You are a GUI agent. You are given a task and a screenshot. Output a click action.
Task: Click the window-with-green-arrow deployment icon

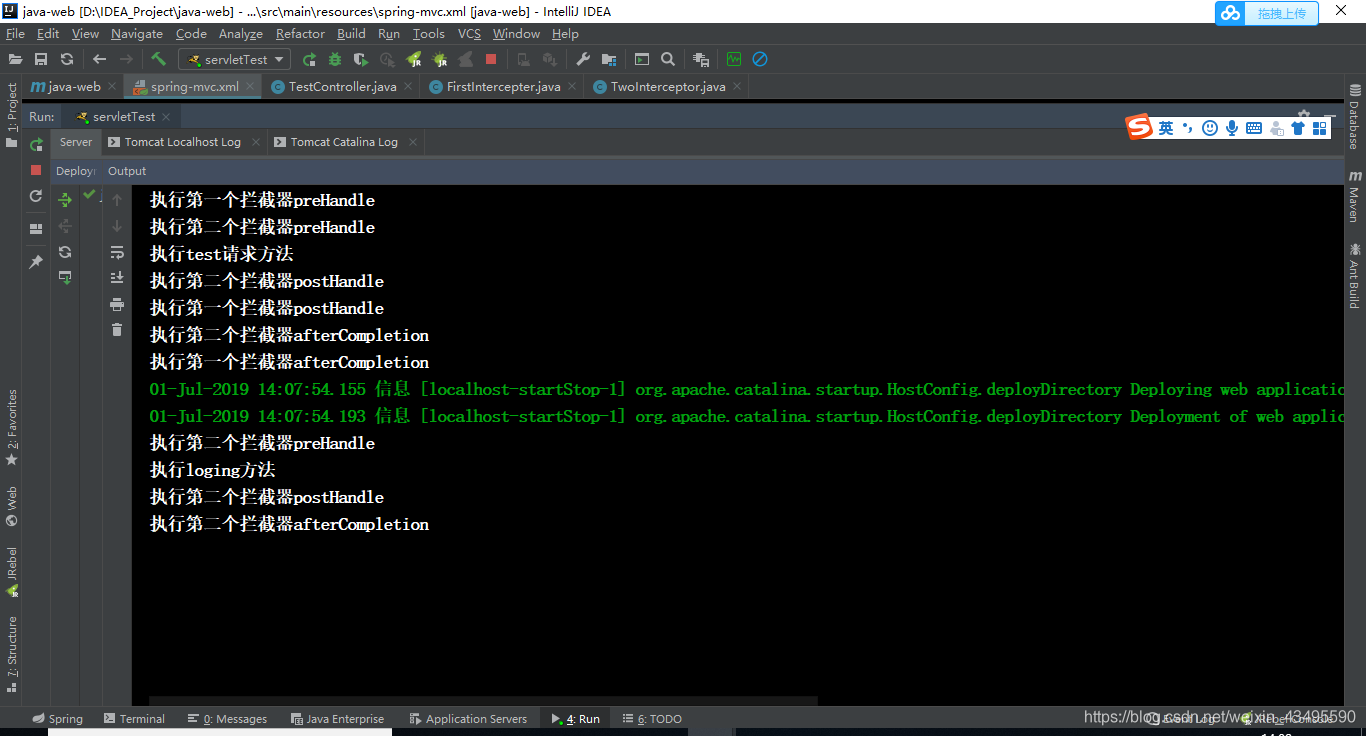65,278
